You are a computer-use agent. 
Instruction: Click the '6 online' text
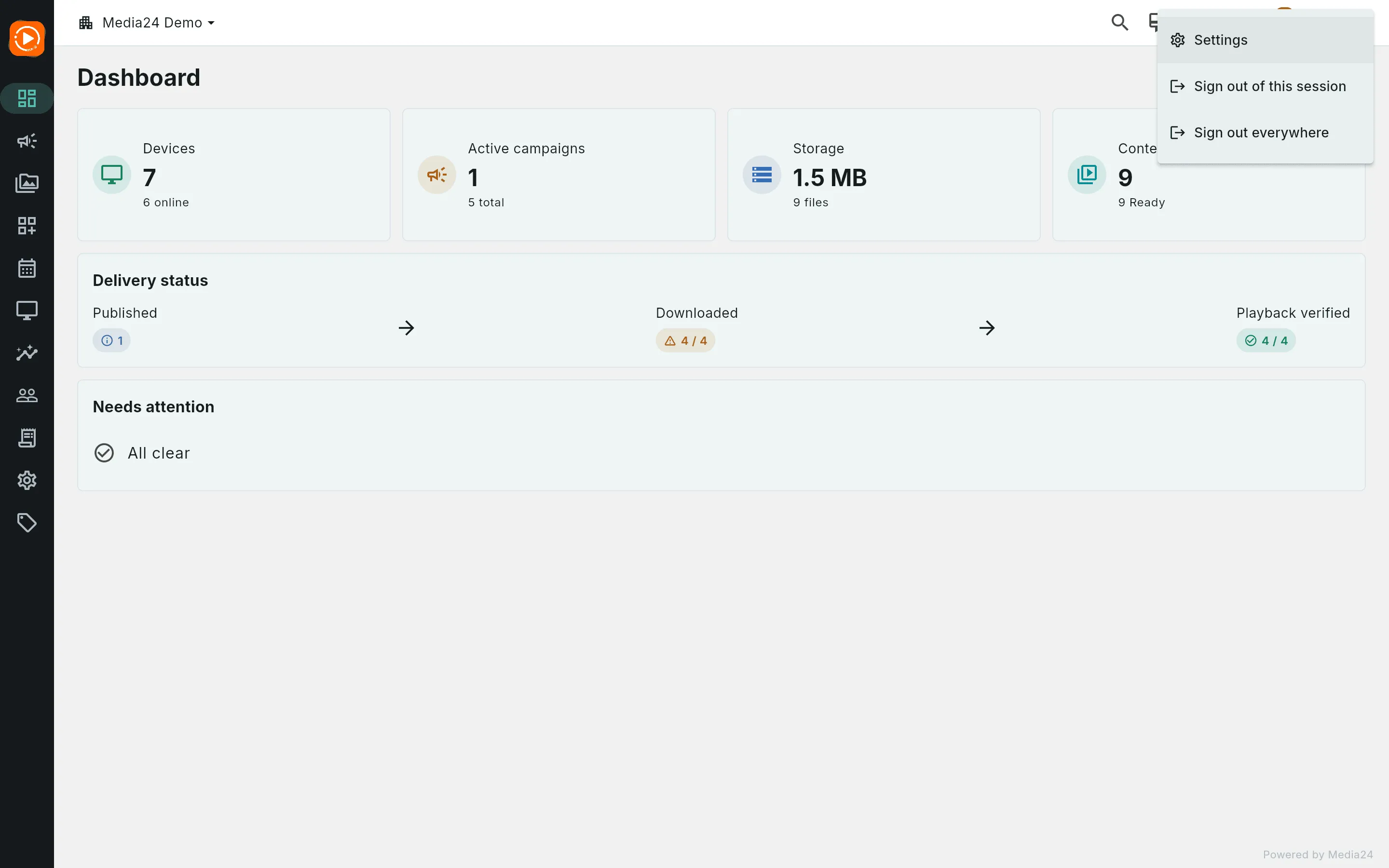coord(166,203)
